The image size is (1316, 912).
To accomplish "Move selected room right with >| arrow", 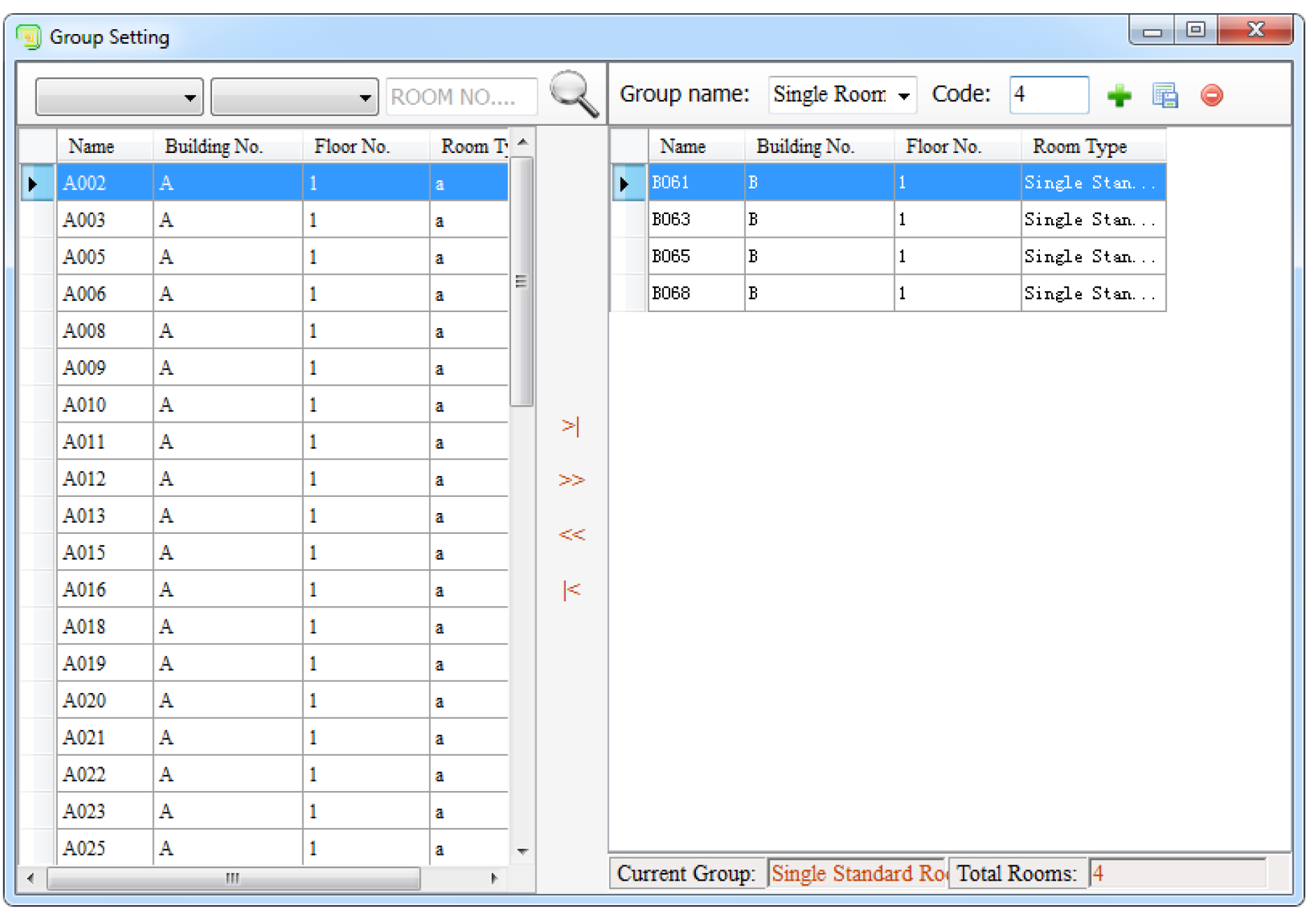I will tap(571, 425).
